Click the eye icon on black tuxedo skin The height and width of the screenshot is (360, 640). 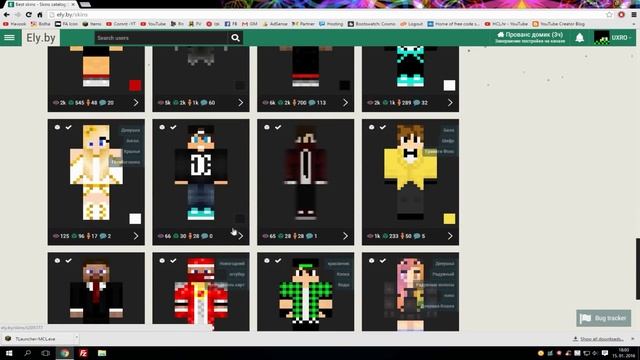coord(57,260)
